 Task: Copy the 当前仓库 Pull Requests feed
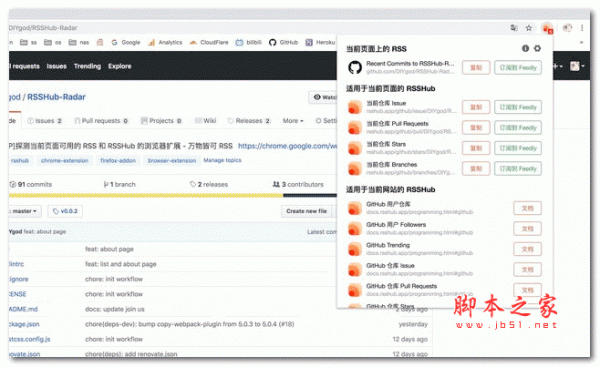[476, 127]
